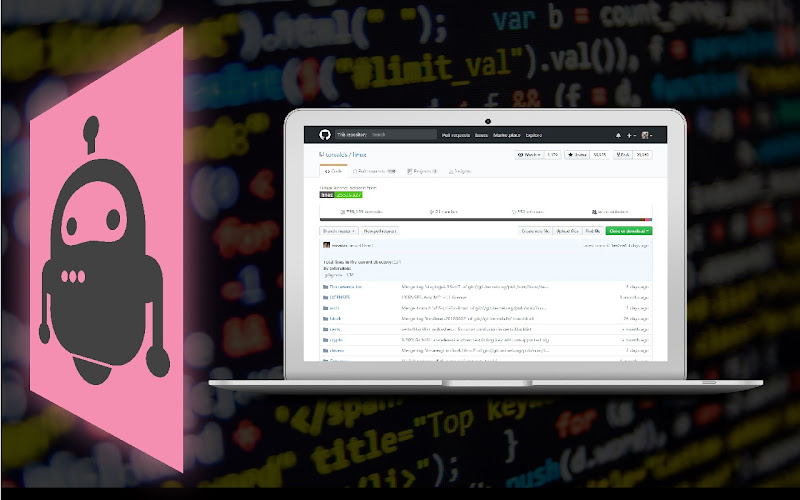800x500 pixels.
Task: Expand the plus create-new menu
Action: click(x=631, y=135)
